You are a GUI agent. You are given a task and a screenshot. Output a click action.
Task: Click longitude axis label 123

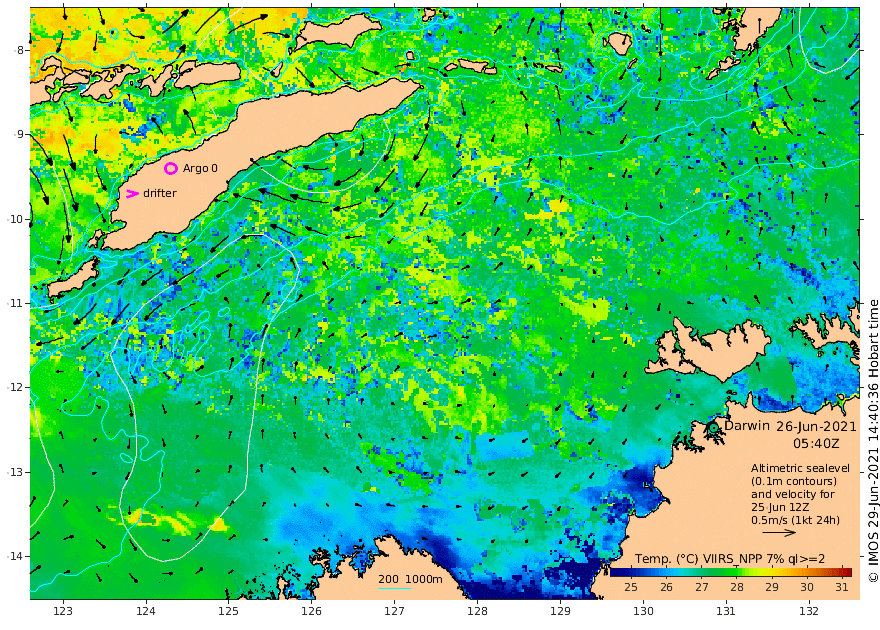tap(63, 611)
